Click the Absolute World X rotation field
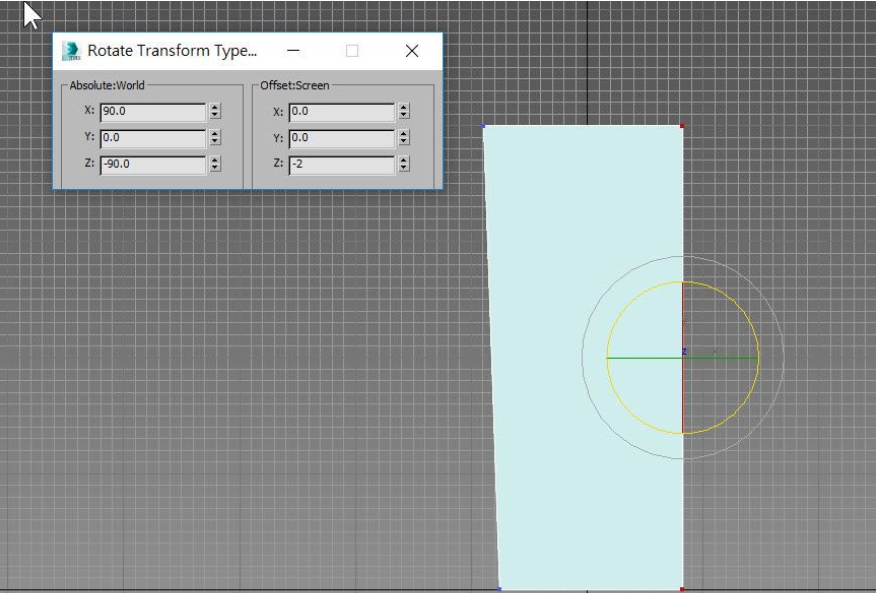The width and height of the screenshot is (876, 593). (x=153, y=112)
